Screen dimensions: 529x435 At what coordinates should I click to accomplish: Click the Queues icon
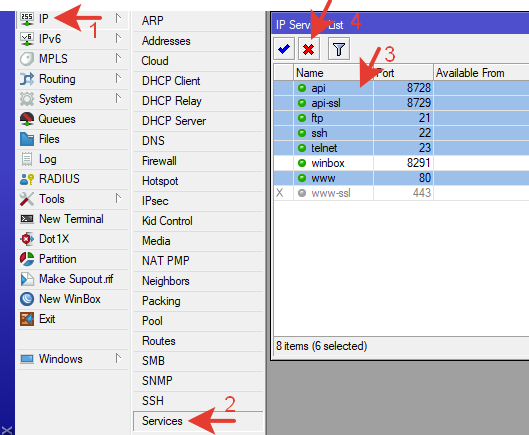27,119
